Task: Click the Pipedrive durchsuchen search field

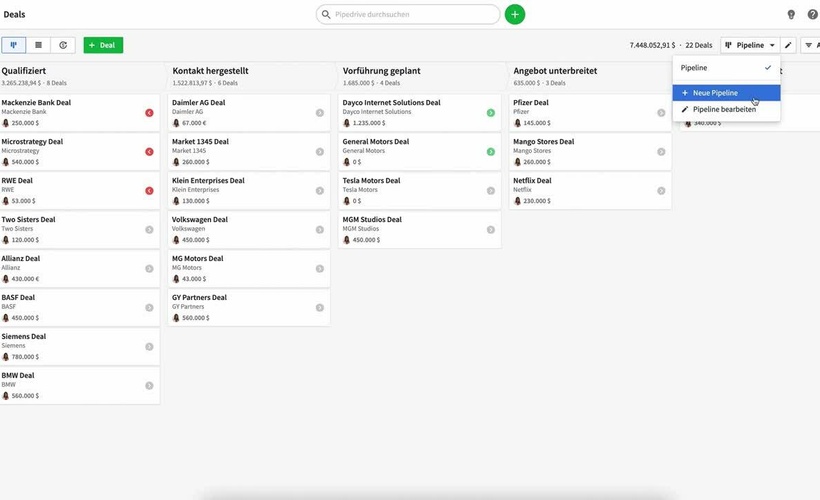Action: pos(408,15)
